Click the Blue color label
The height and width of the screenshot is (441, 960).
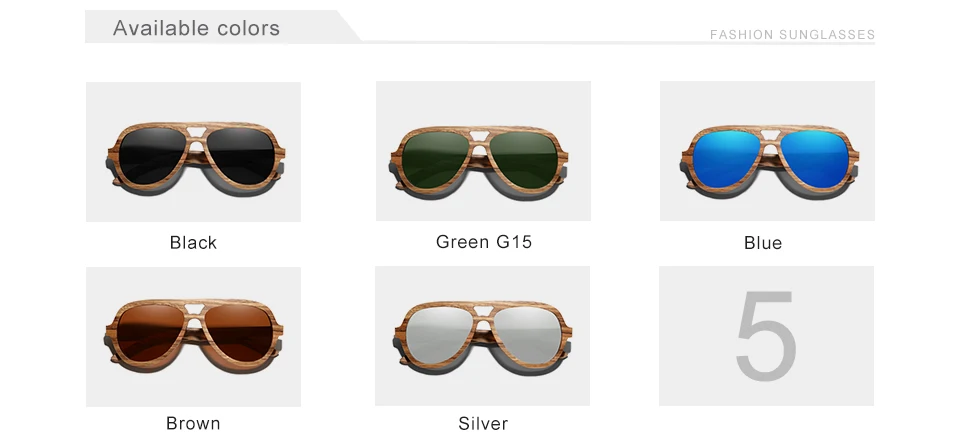tap(763, 243)
